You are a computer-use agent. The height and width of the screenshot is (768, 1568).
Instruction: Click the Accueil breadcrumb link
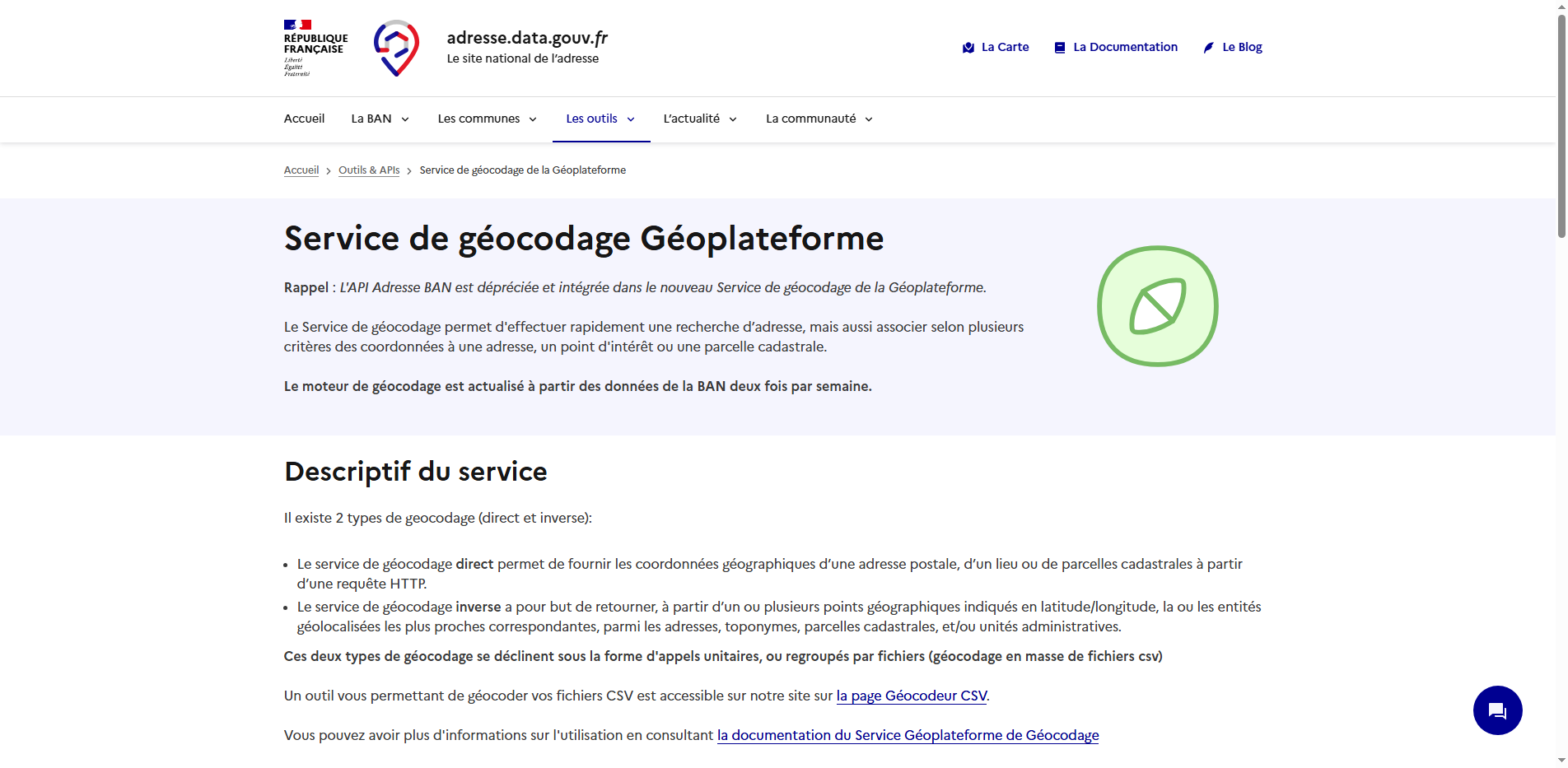click(x=301, y=170)
